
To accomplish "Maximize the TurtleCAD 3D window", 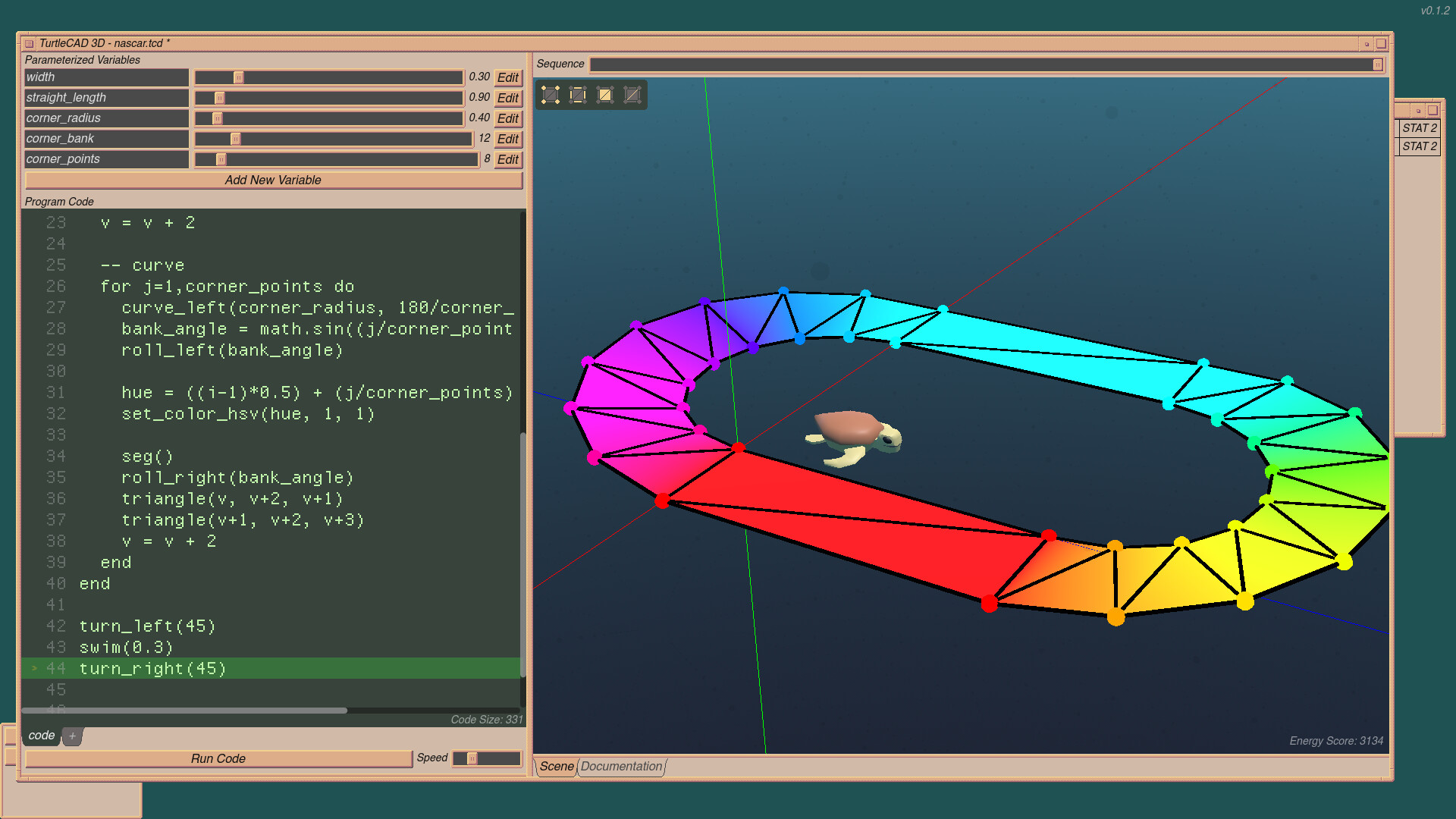I will [1381, 43].
